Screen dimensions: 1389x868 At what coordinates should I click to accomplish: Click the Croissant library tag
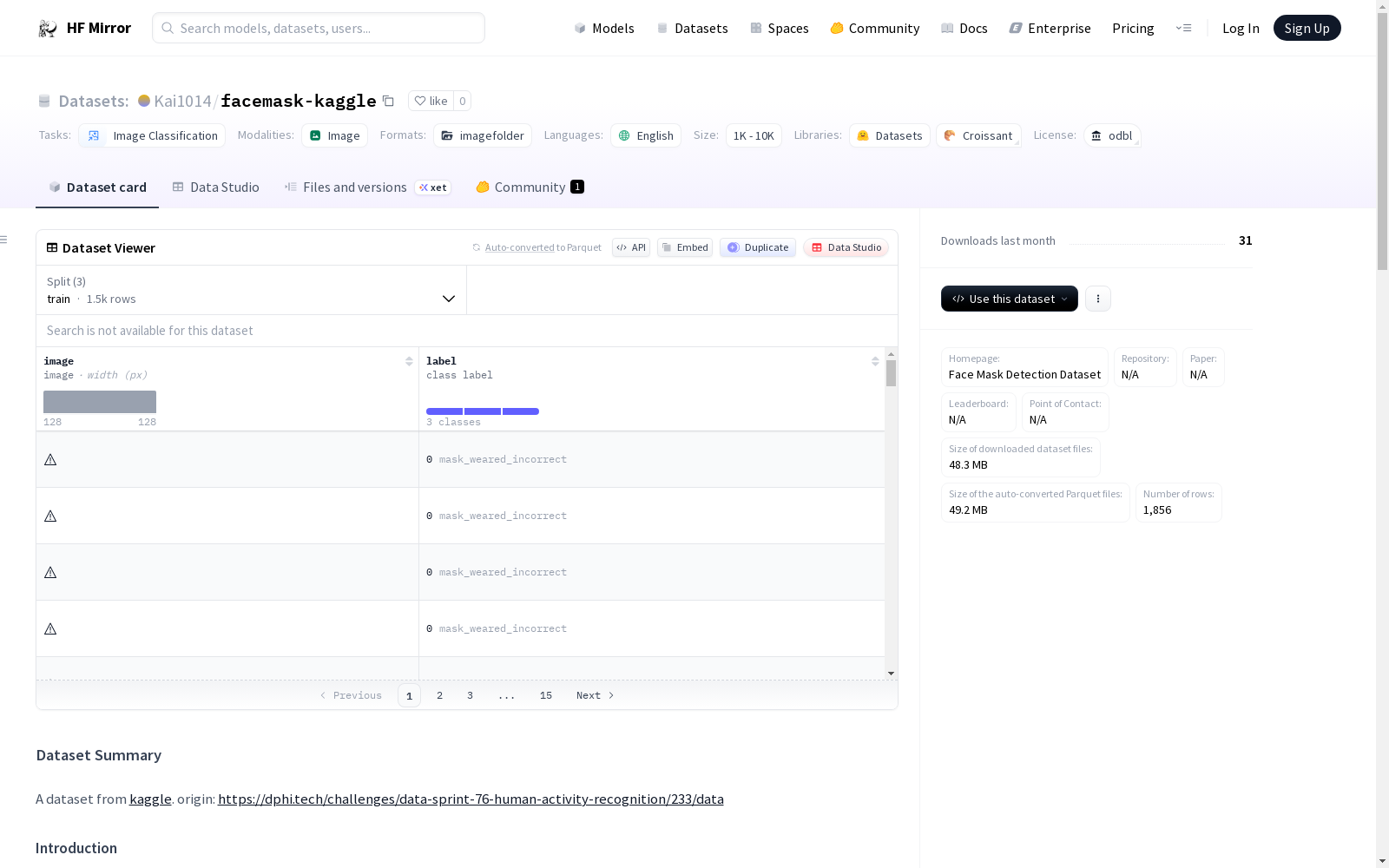(x=978, y=135)
